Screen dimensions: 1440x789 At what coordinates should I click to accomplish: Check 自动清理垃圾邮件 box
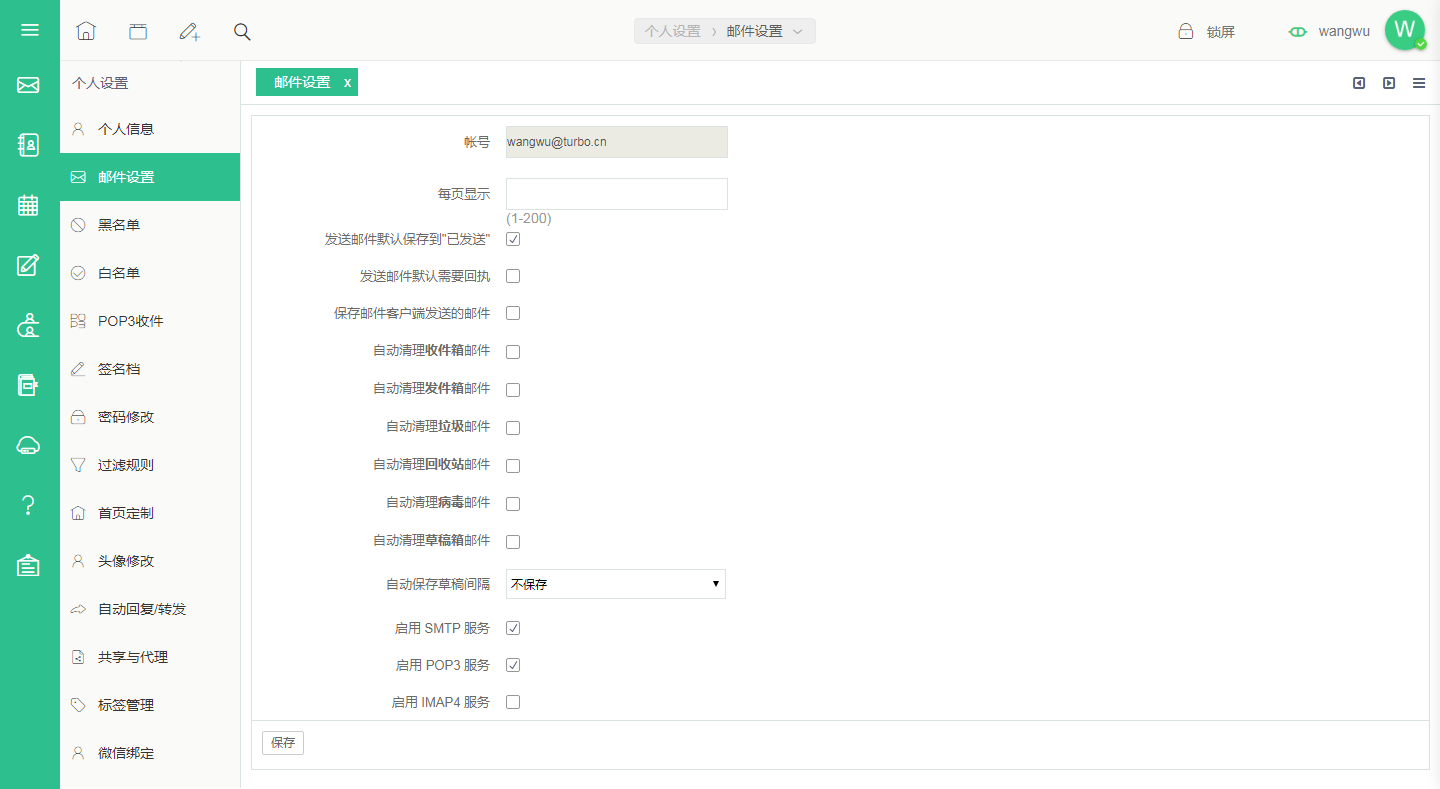pyautogui.click(x=513, y=428)
